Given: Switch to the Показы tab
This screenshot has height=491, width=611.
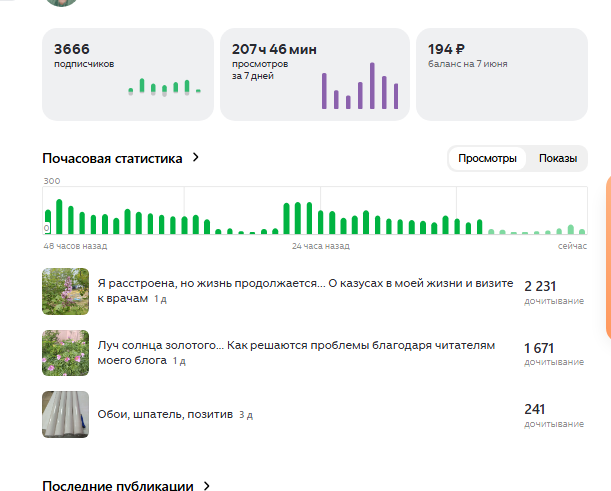Looking at the screenshot, I should 558,159.
